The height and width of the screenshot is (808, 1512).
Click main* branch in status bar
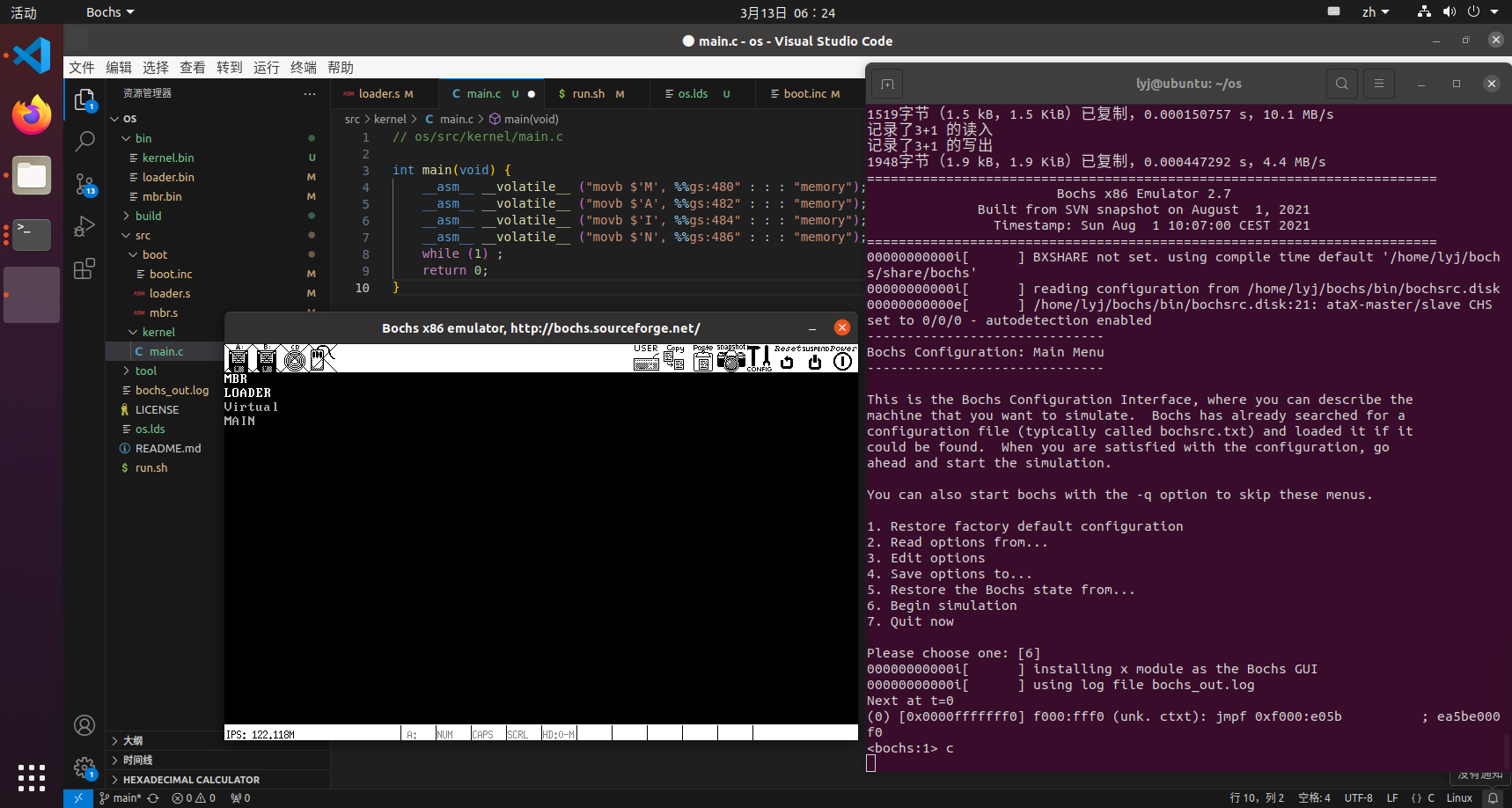(121, 798)
